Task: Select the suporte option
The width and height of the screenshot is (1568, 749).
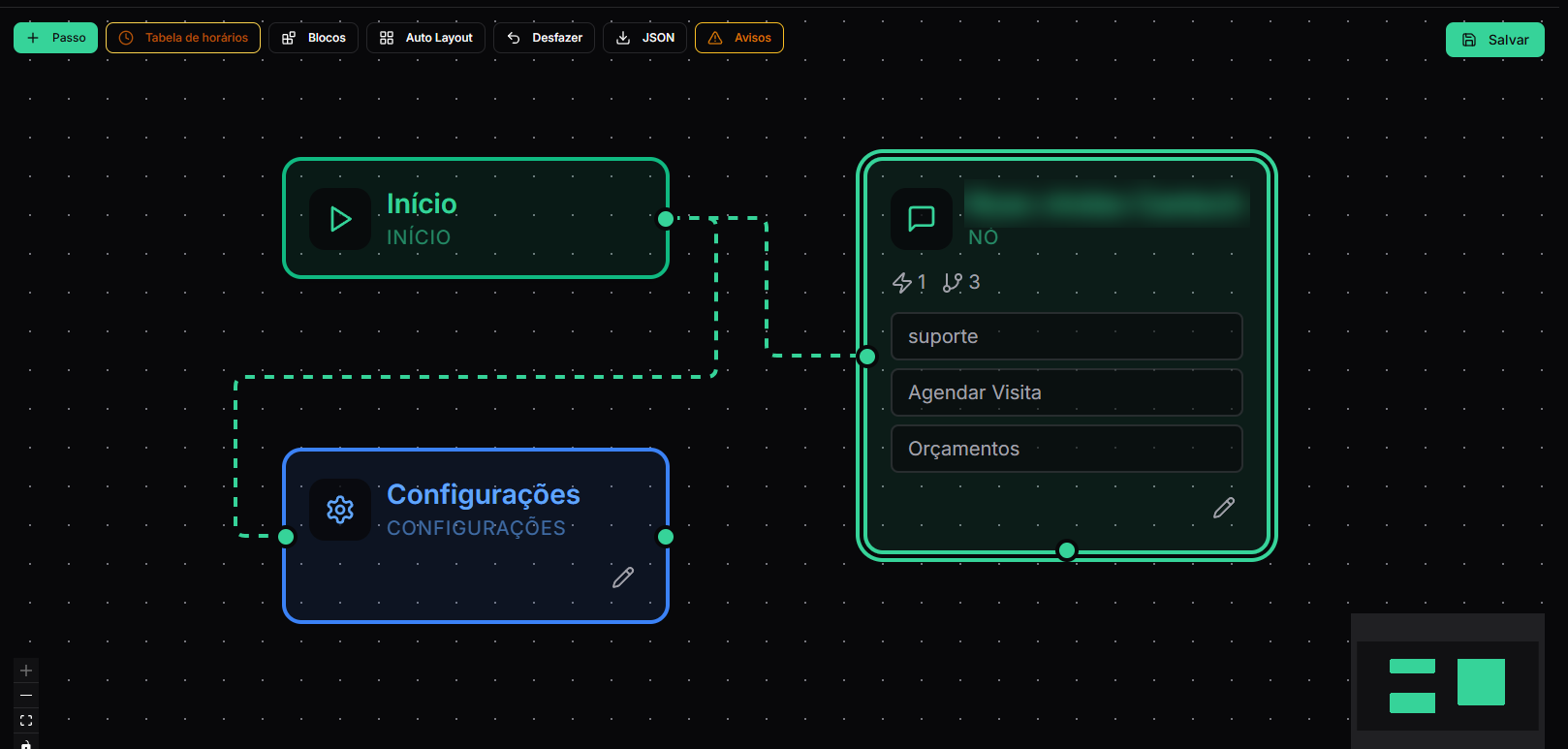Action: tap(1067, 336)
